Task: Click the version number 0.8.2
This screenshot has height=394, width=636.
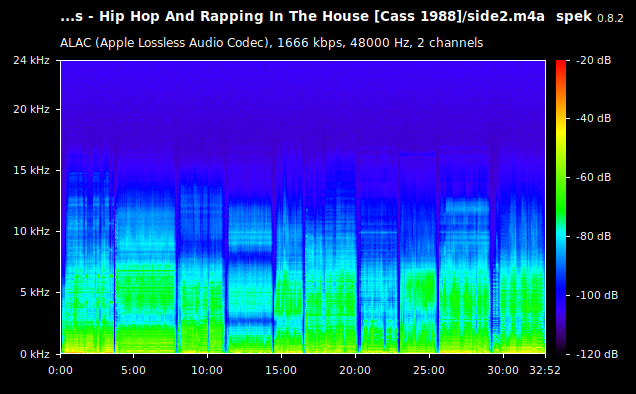Action: pos(610,18)
